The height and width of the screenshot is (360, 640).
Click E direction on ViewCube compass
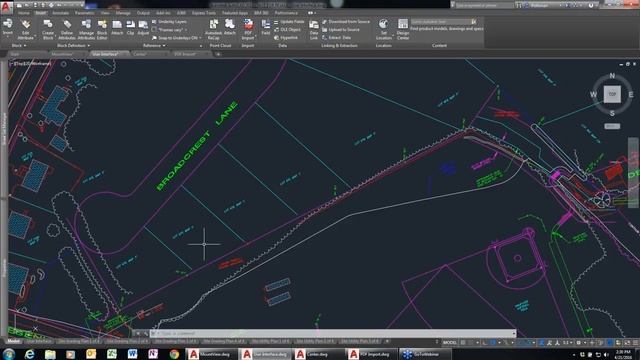(x=631, y=94)
